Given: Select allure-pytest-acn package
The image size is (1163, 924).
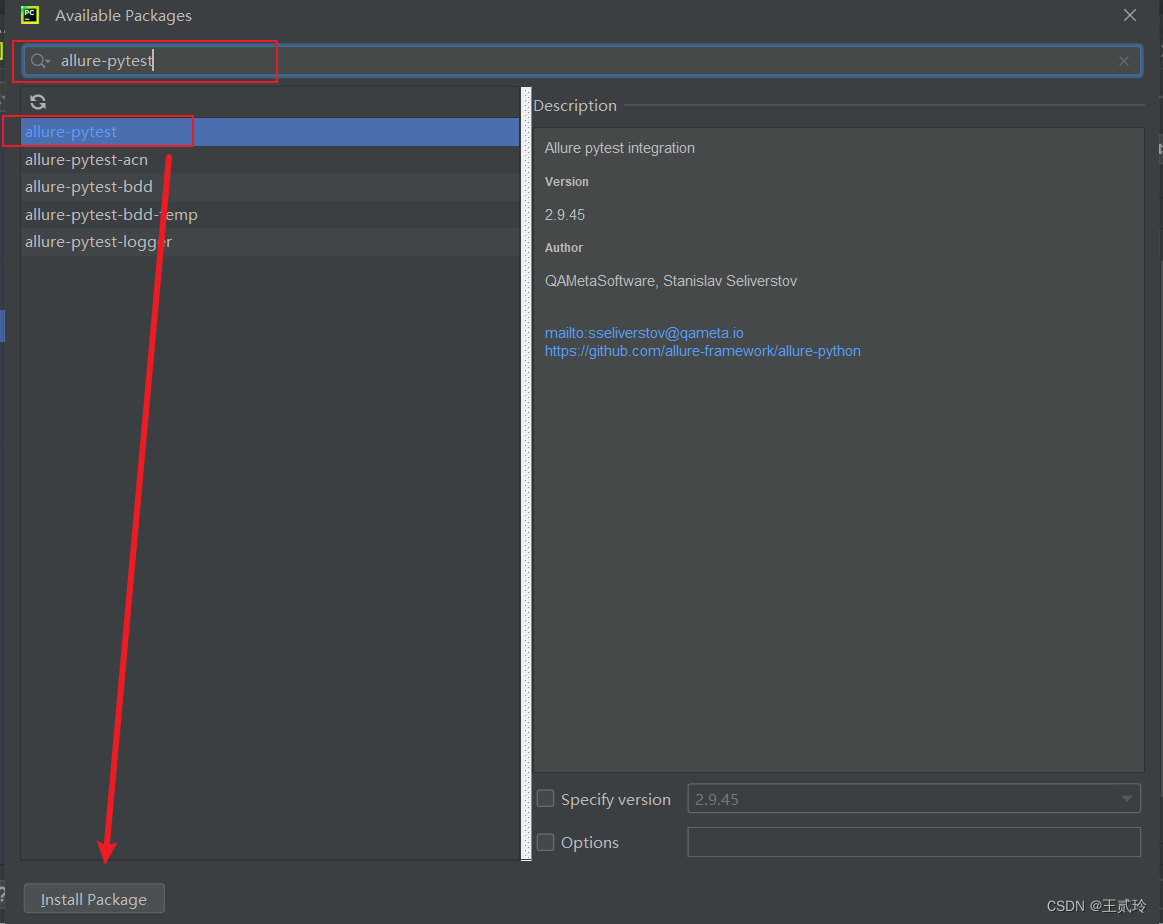Looking at the screenshot, I should [x=270, y=159].
